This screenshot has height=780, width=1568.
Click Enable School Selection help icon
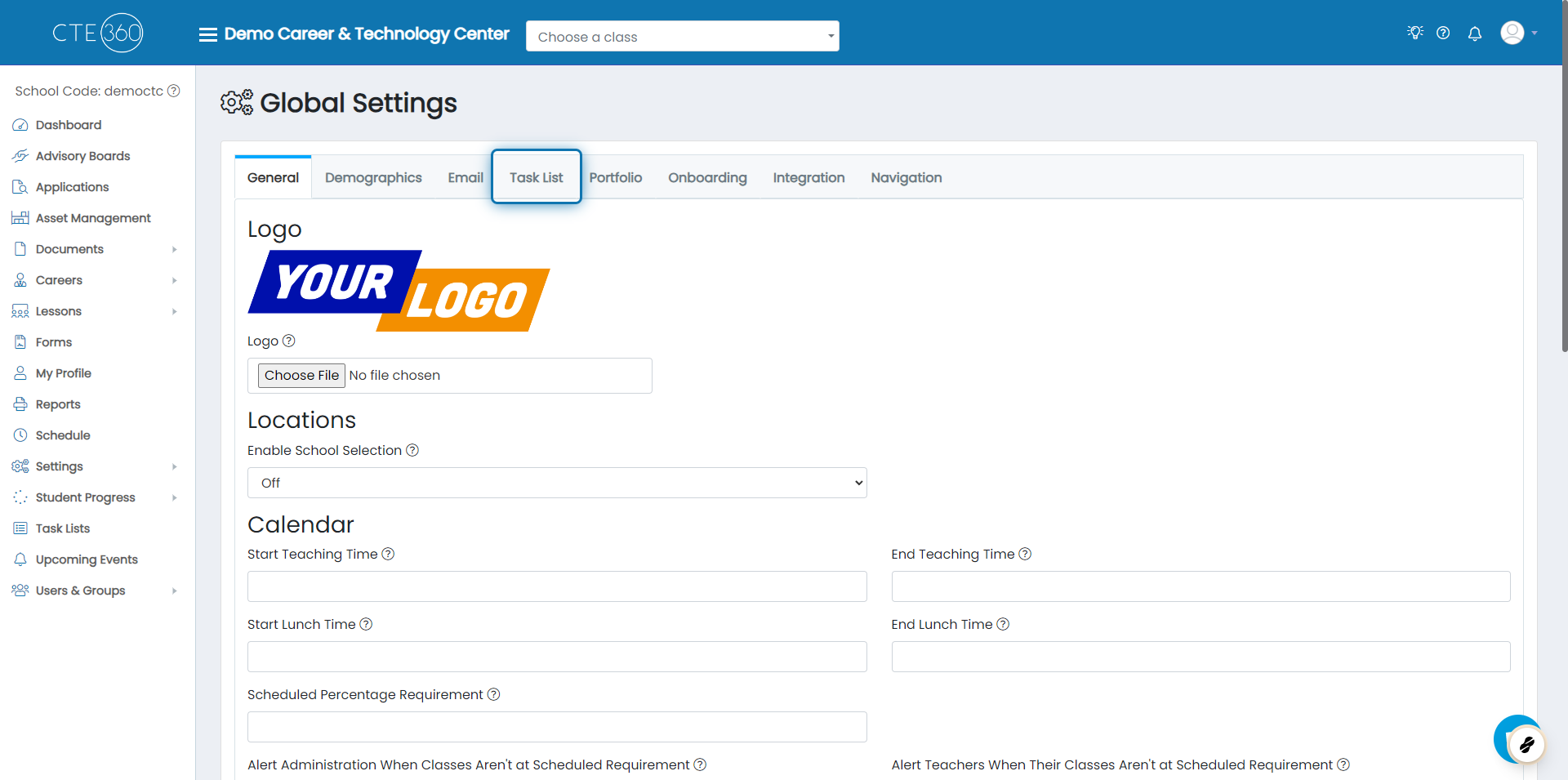[412, 450]
